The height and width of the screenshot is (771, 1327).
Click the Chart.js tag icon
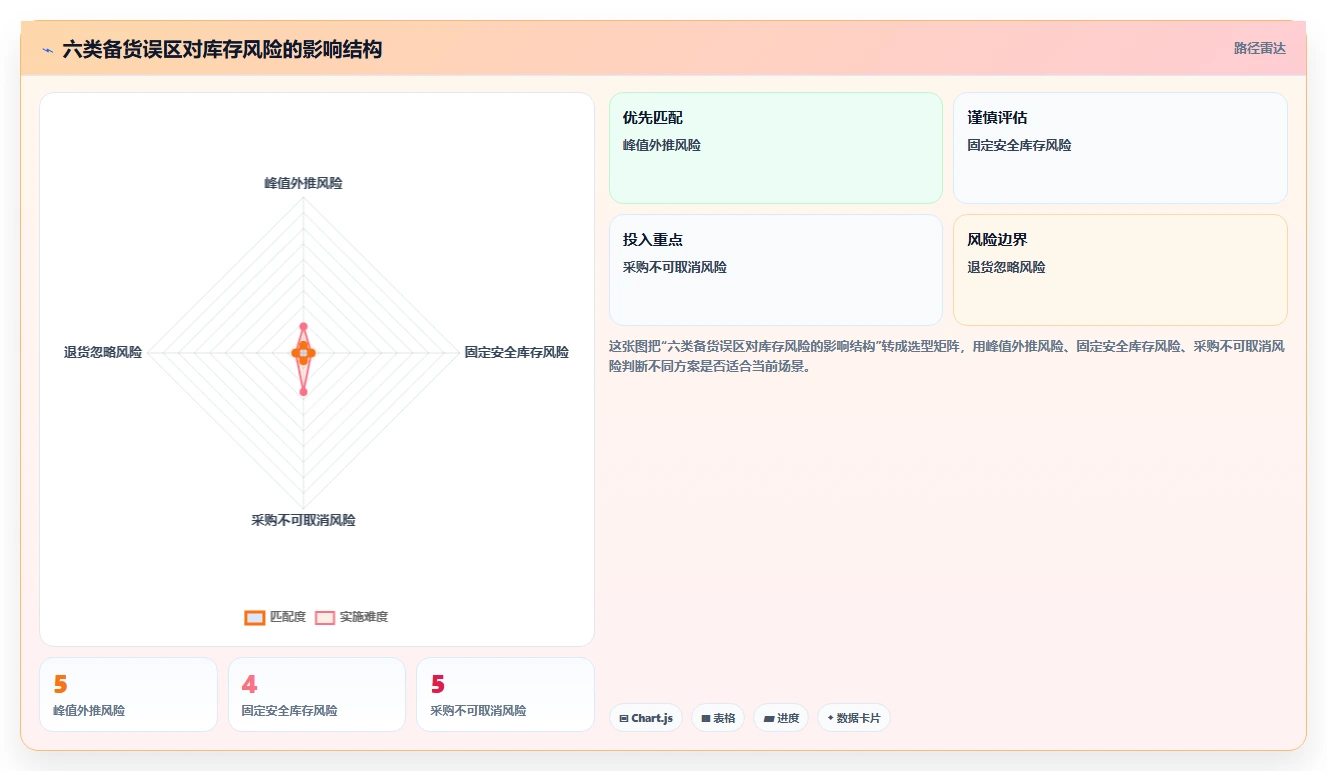(624, 718)
